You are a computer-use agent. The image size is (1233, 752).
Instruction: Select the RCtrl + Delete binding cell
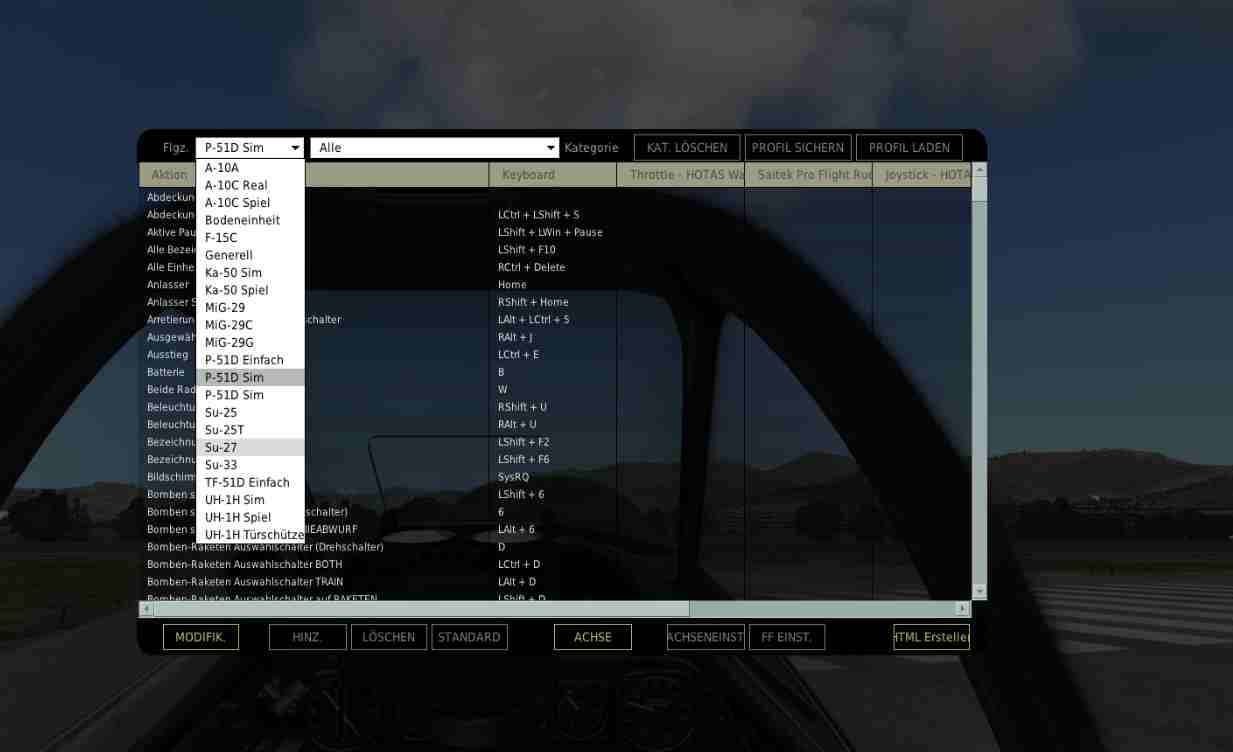[x=552, y=267]
